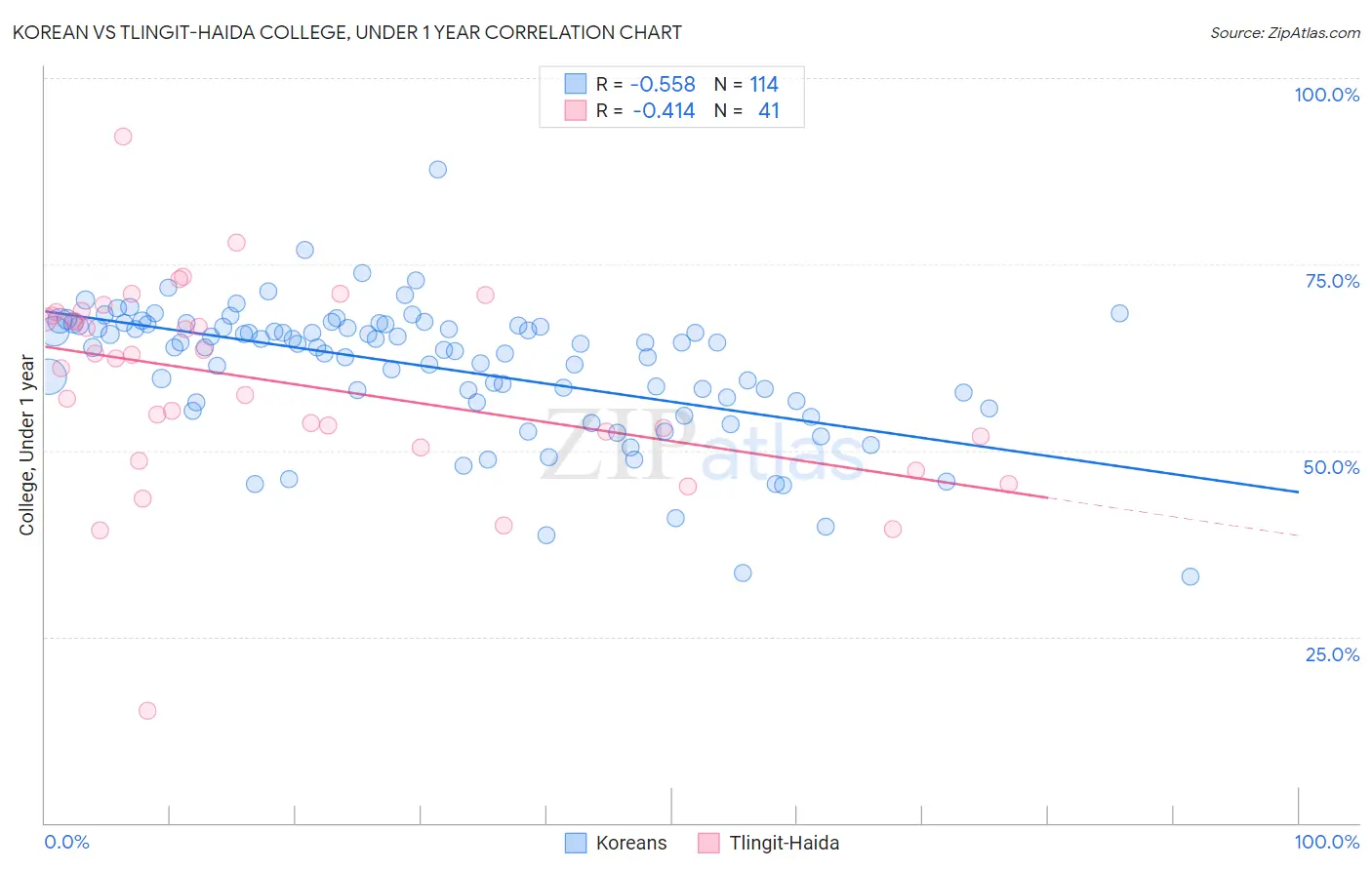The width and height of the screenshot is (1372, 870).
Task: Select the Koreans legend label
Action: click(x=631, y=843)
